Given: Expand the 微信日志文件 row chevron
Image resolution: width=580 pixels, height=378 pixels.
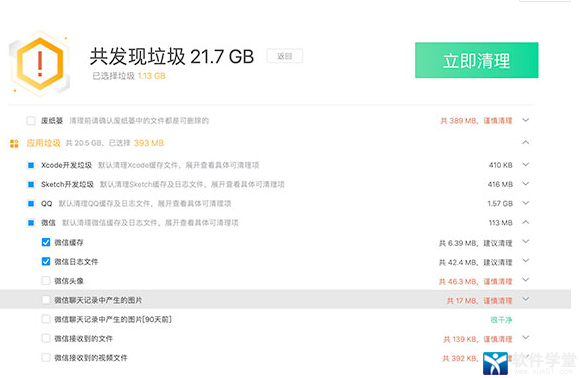Looking at the screenshot, I should coord(526,261).
